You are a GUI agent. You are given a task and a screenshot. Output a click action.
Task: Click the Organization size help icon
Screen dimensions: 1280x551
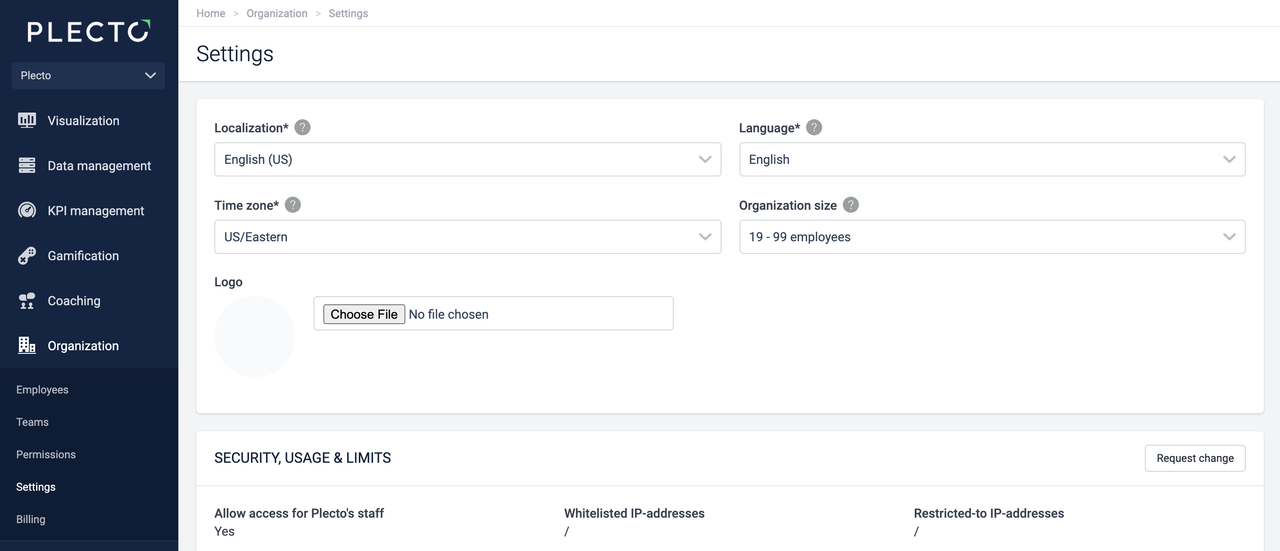point(851,205)
